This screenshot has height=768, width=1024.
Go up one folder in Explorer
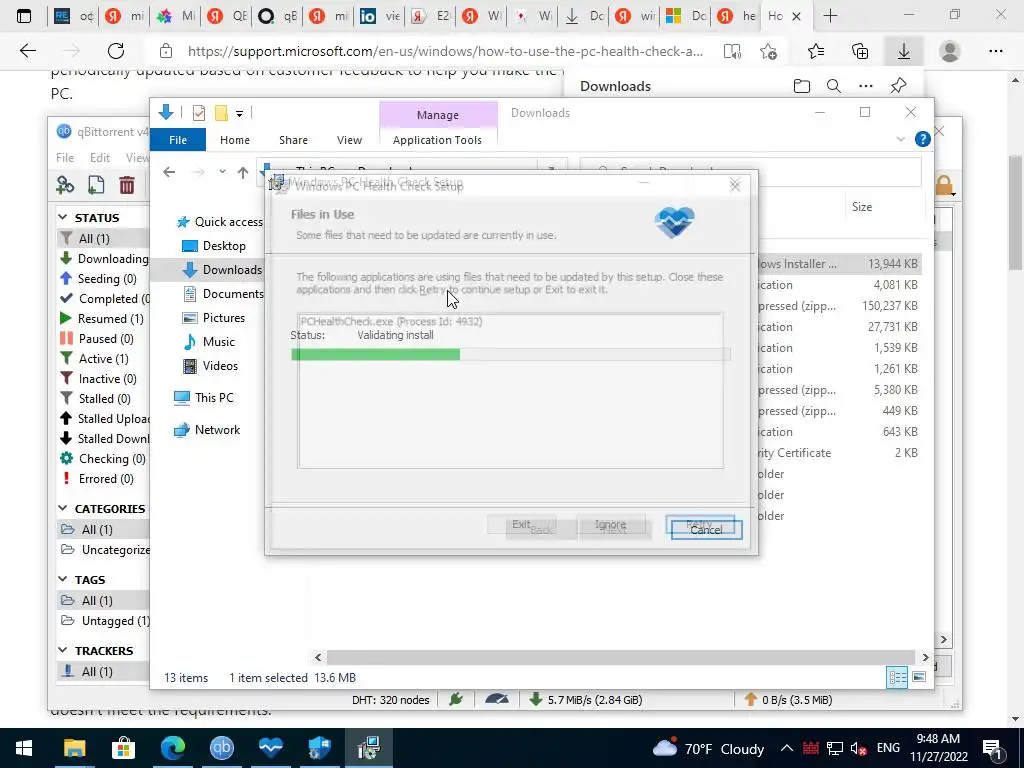[x=243, y=172]
